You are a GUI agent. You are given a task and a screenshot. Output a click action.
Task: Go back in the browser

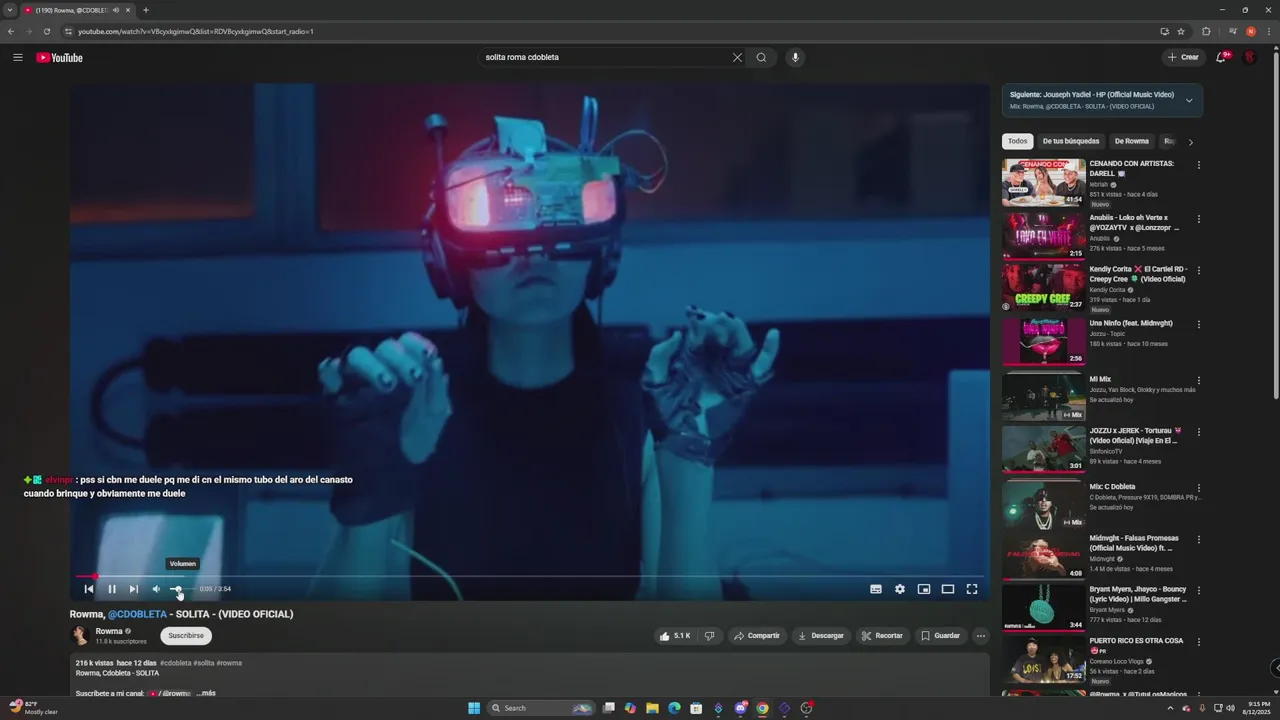click(11, 31)
